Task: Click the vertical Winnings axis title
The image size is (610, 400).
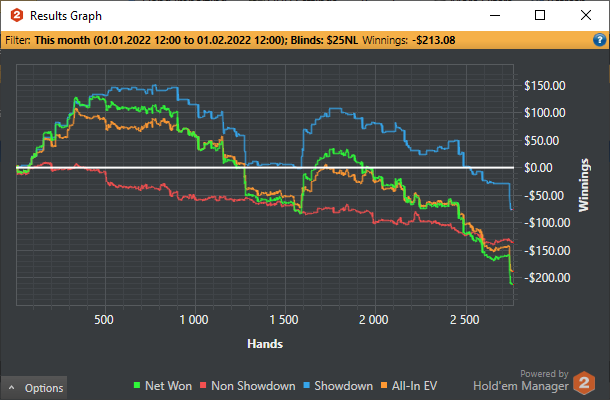Action: [584, 185]
